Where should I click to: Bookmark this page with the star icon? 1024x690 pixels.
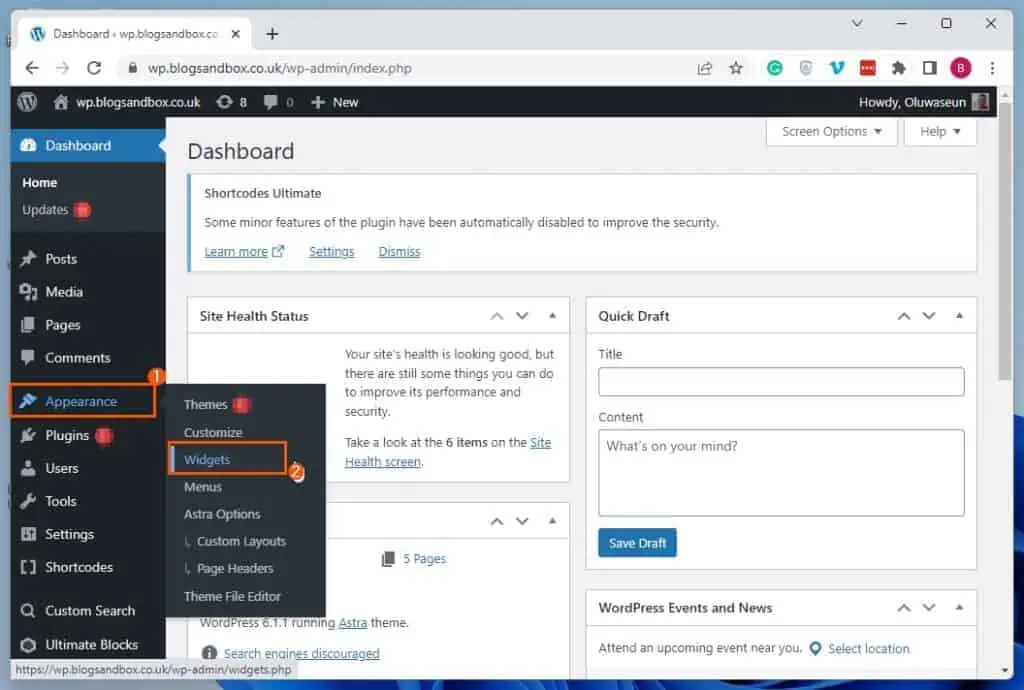736,68
